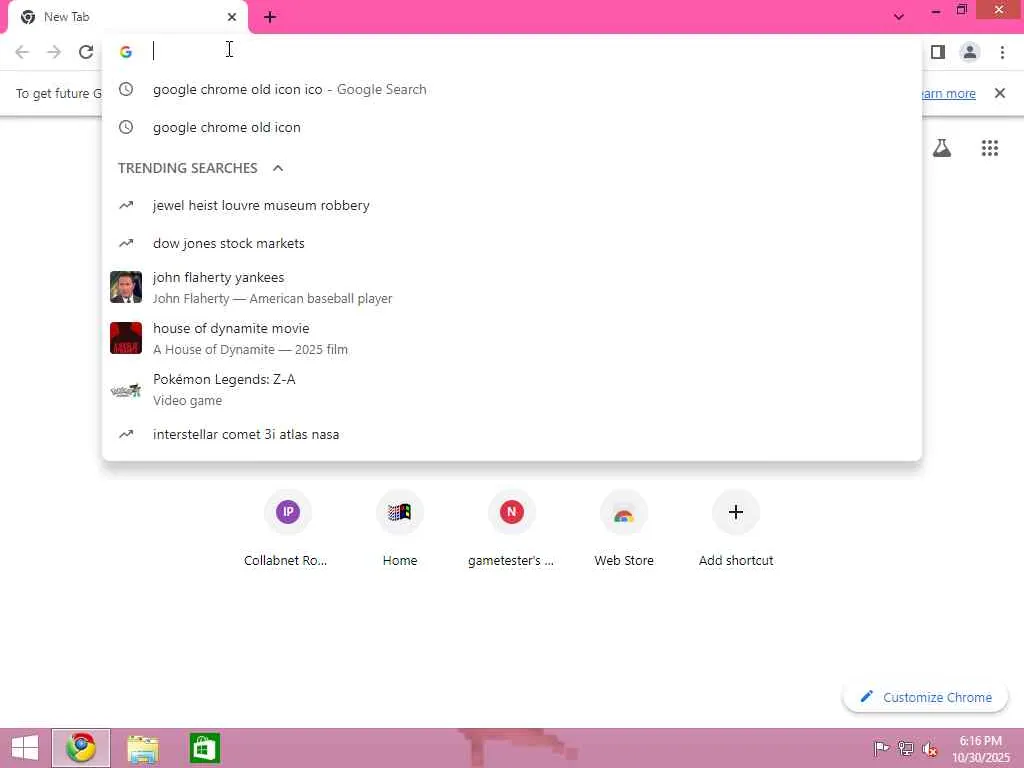The height and width of the screenshot is (768, 1024).
Task: Dismiss the update notification bar
Action: click(x=1000, y=93)
